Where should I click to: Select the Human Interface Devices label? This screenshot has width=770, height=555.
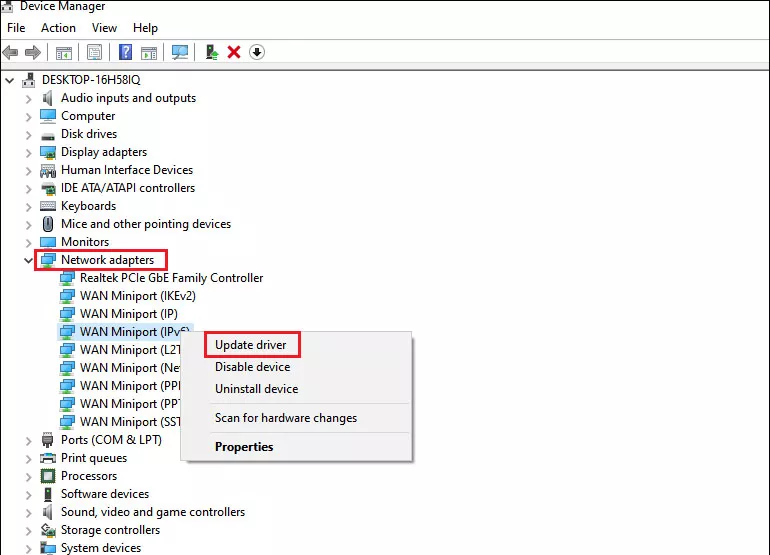(127, 170)
